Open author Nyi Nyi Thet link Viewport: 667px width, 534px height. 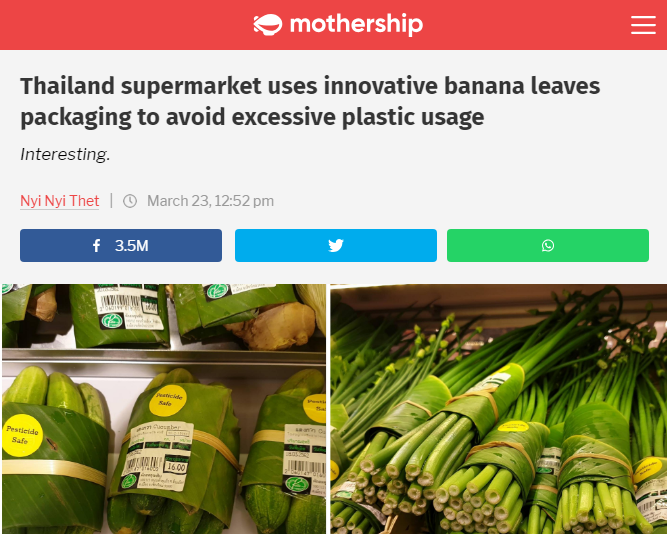[60, 201]
